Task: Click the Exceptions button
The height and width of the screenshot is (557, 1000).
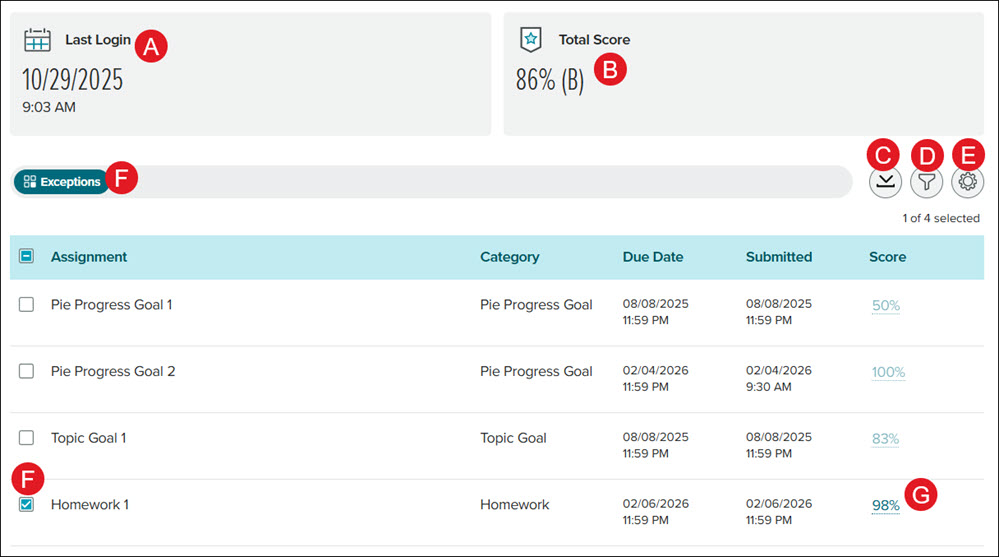Action: click(x=61, y=182)
